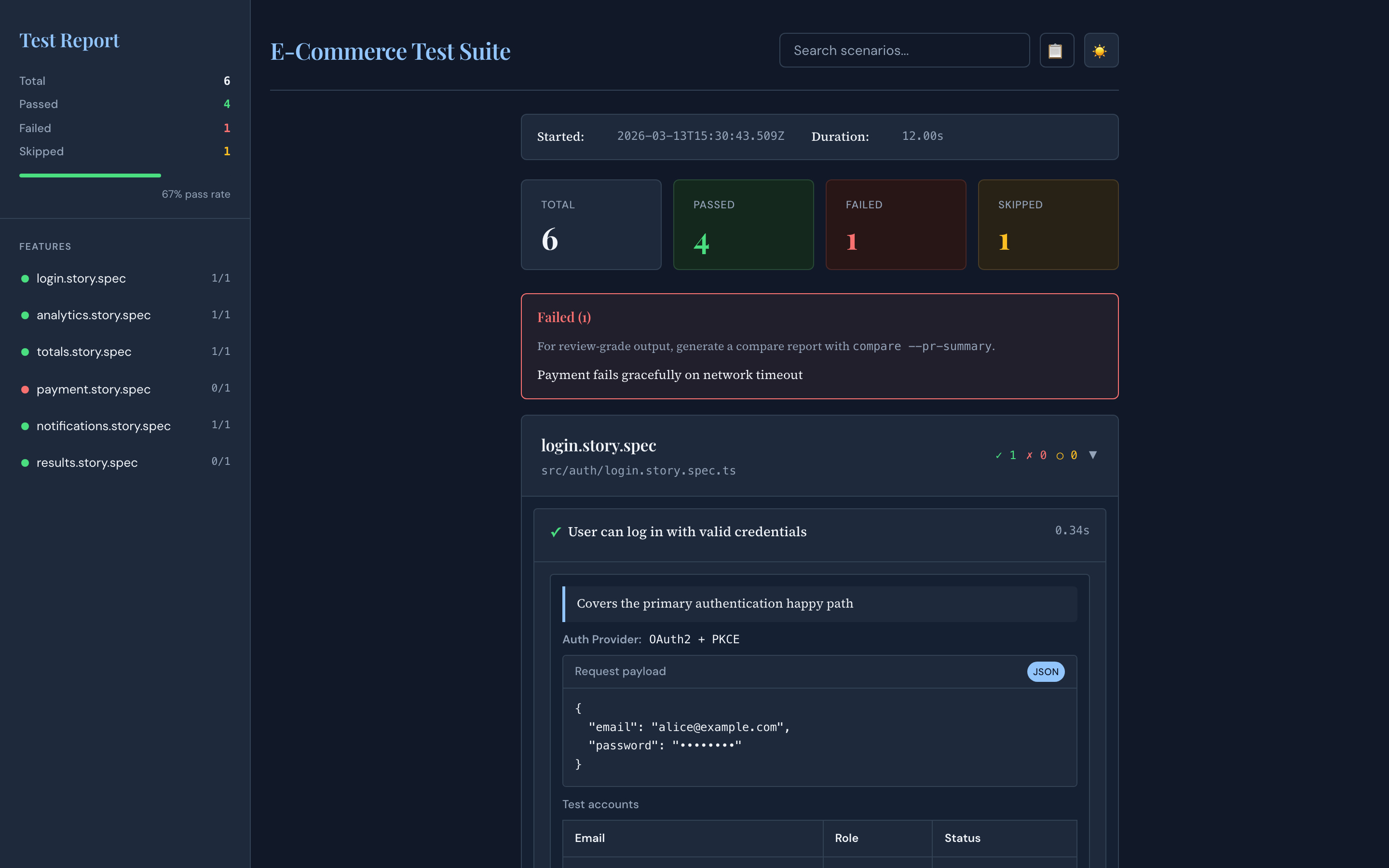Click the green dot next to notifications.story.spec
The height and width of the screenshot is (868, 1389).
point(25,426)
